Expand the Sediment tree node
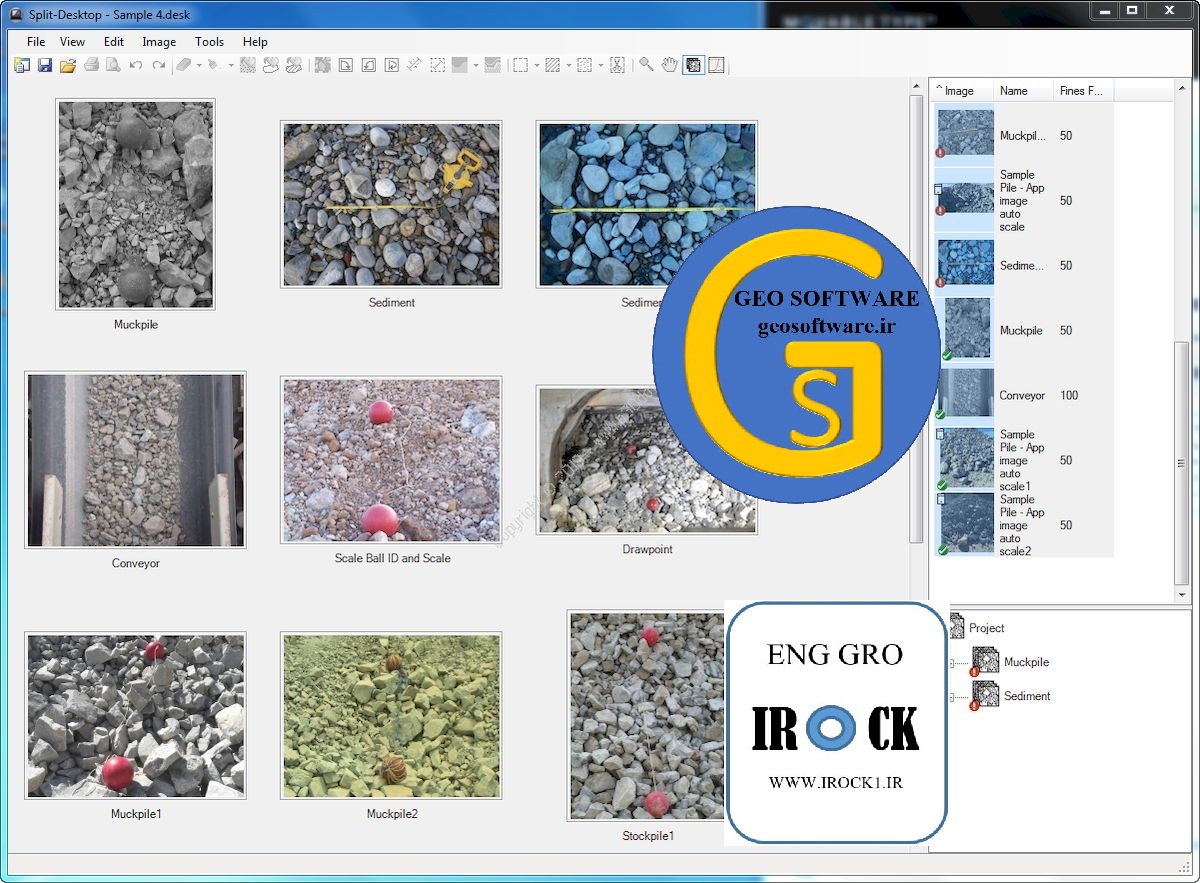The image size is (1200, 883). coord(951,696)
